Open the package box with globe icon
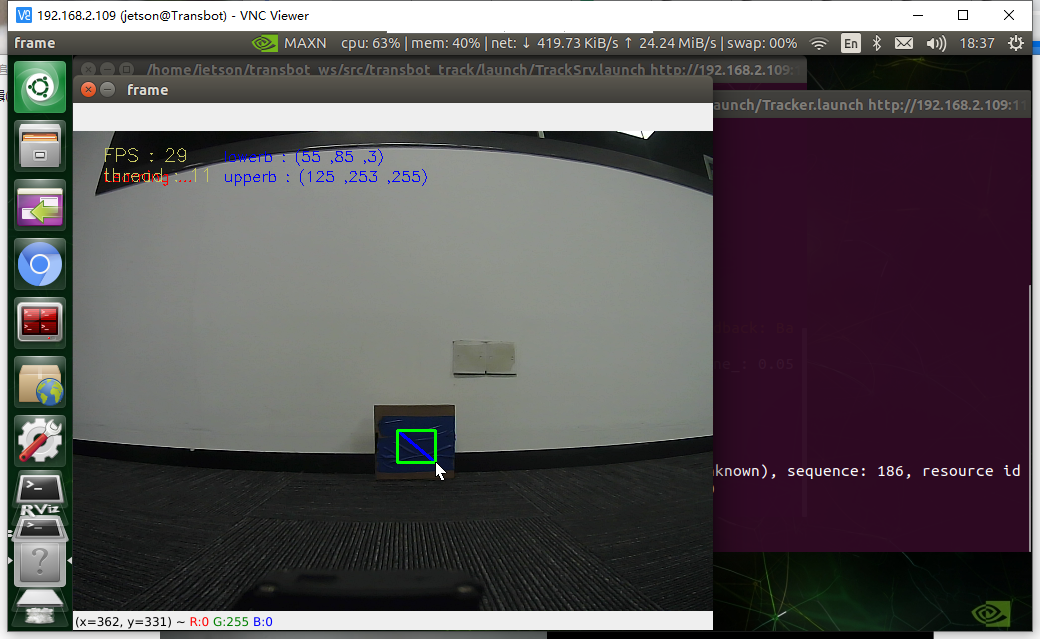This screenshot has height=639, width=1040. [40, 382]
